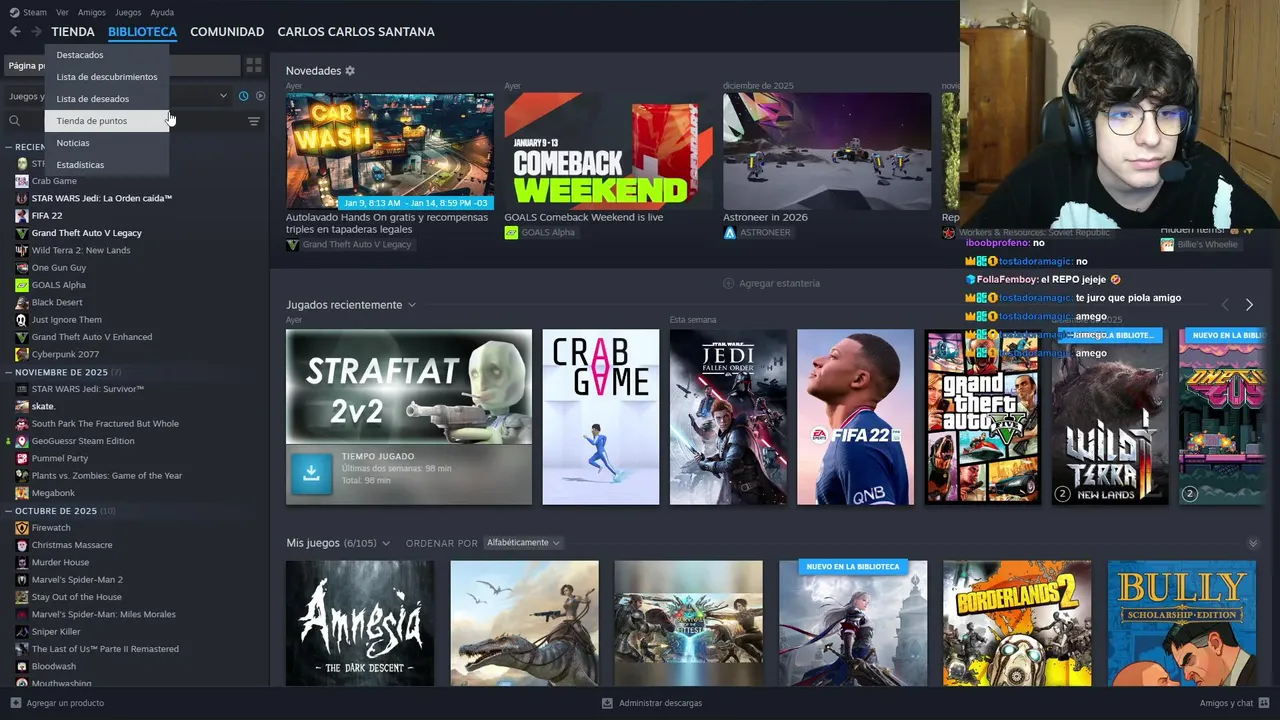Select Lista de deseados menu entry
Viewport: 1280px width, 720px height.
(107, 99)
